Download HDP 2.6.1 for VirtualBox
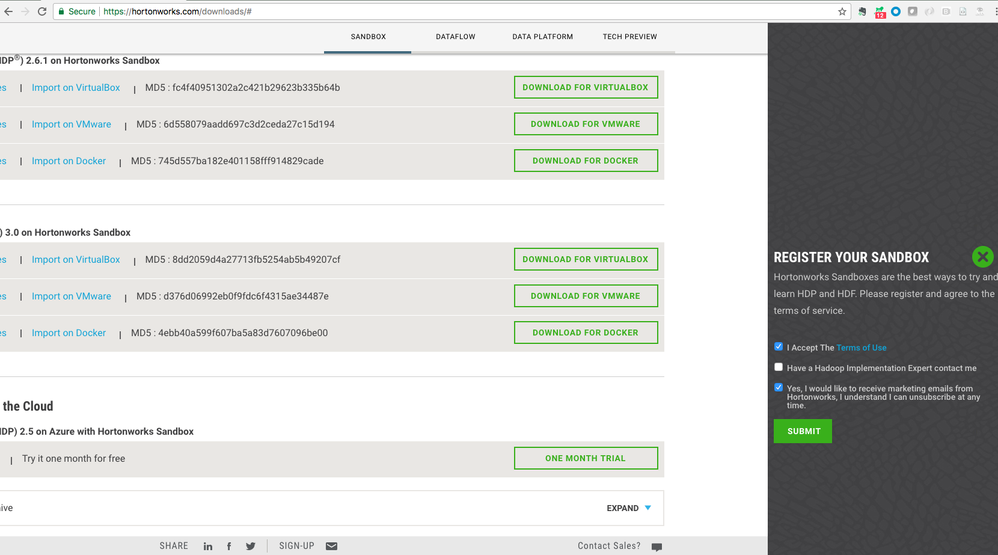The height and width of the screenshot is (555, 998). point(586,87)
